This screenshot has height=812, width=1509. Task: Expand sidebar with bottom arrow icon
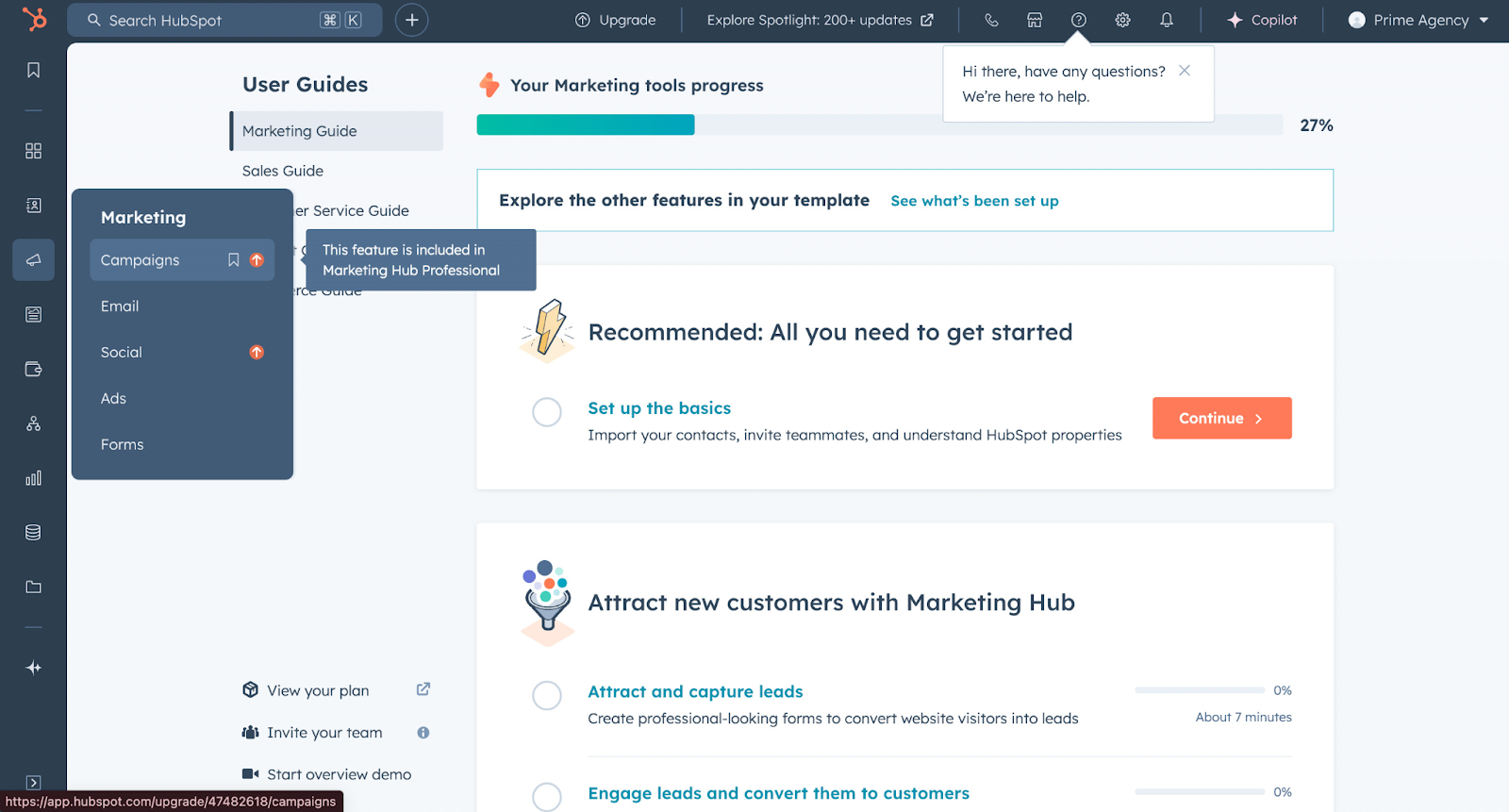coord(33,782)
